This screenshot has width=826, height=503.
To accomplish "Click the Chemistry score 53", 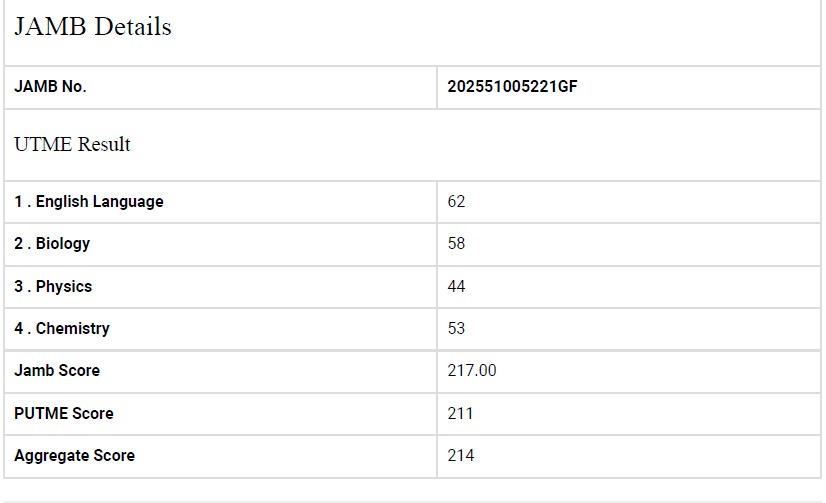I will [x=457, y=329].
